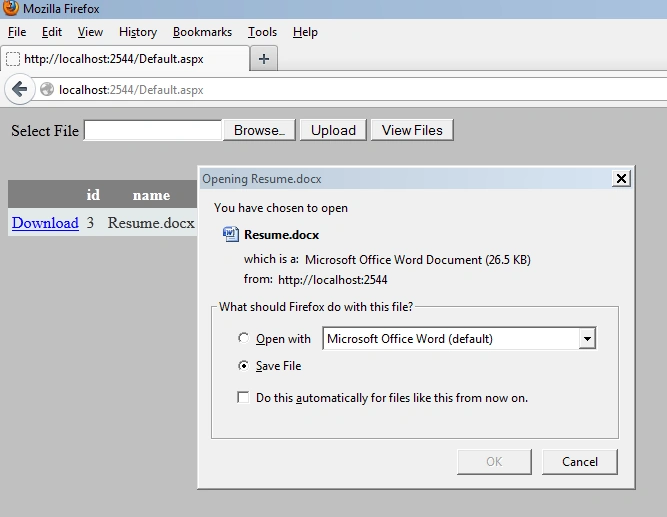Image resolution: width=667 pixels, height=517 pixels.
Task: Click the Word document icon beside Resume.docx
Action: pos(231,234)
